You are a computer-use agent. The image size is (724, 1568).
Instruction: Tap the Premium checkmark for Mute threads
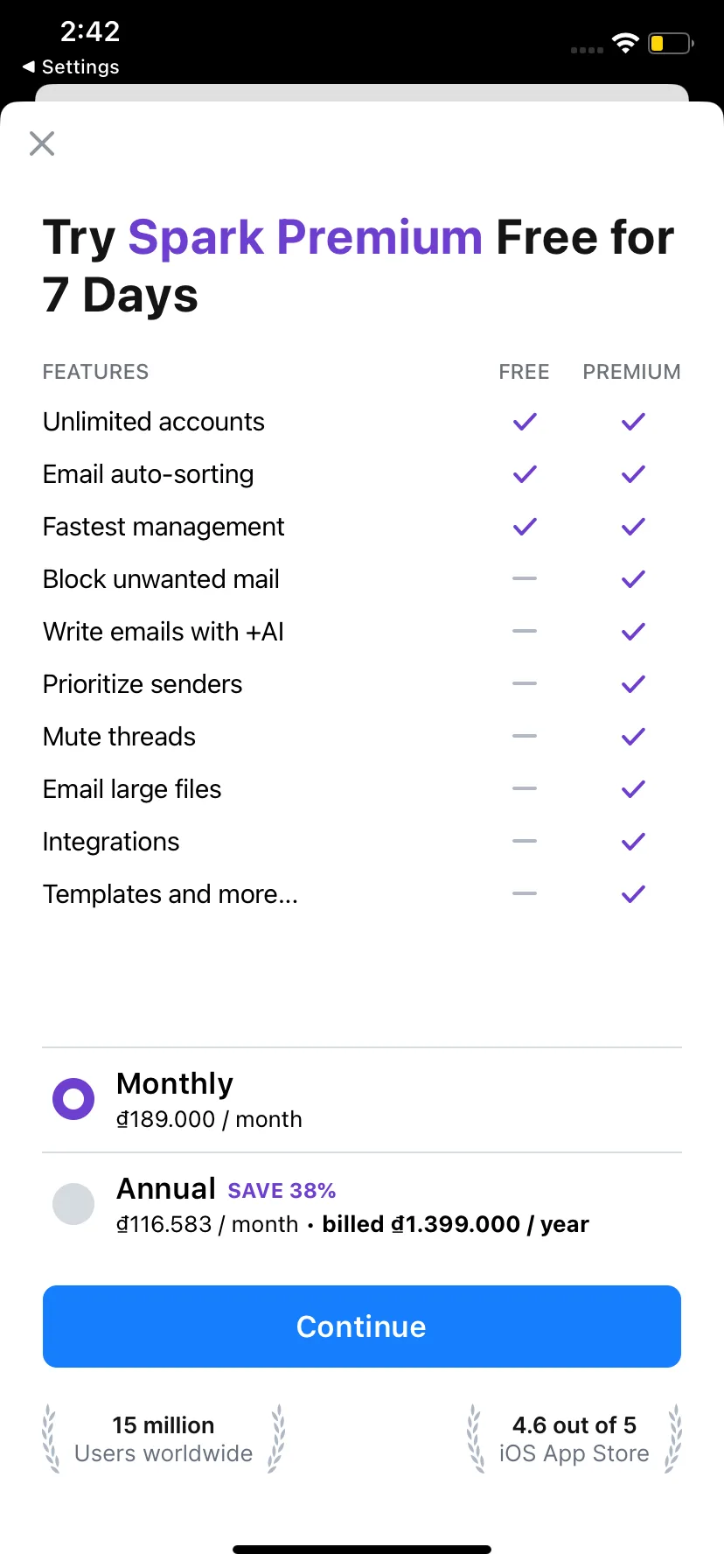click(x=633, y=737)
